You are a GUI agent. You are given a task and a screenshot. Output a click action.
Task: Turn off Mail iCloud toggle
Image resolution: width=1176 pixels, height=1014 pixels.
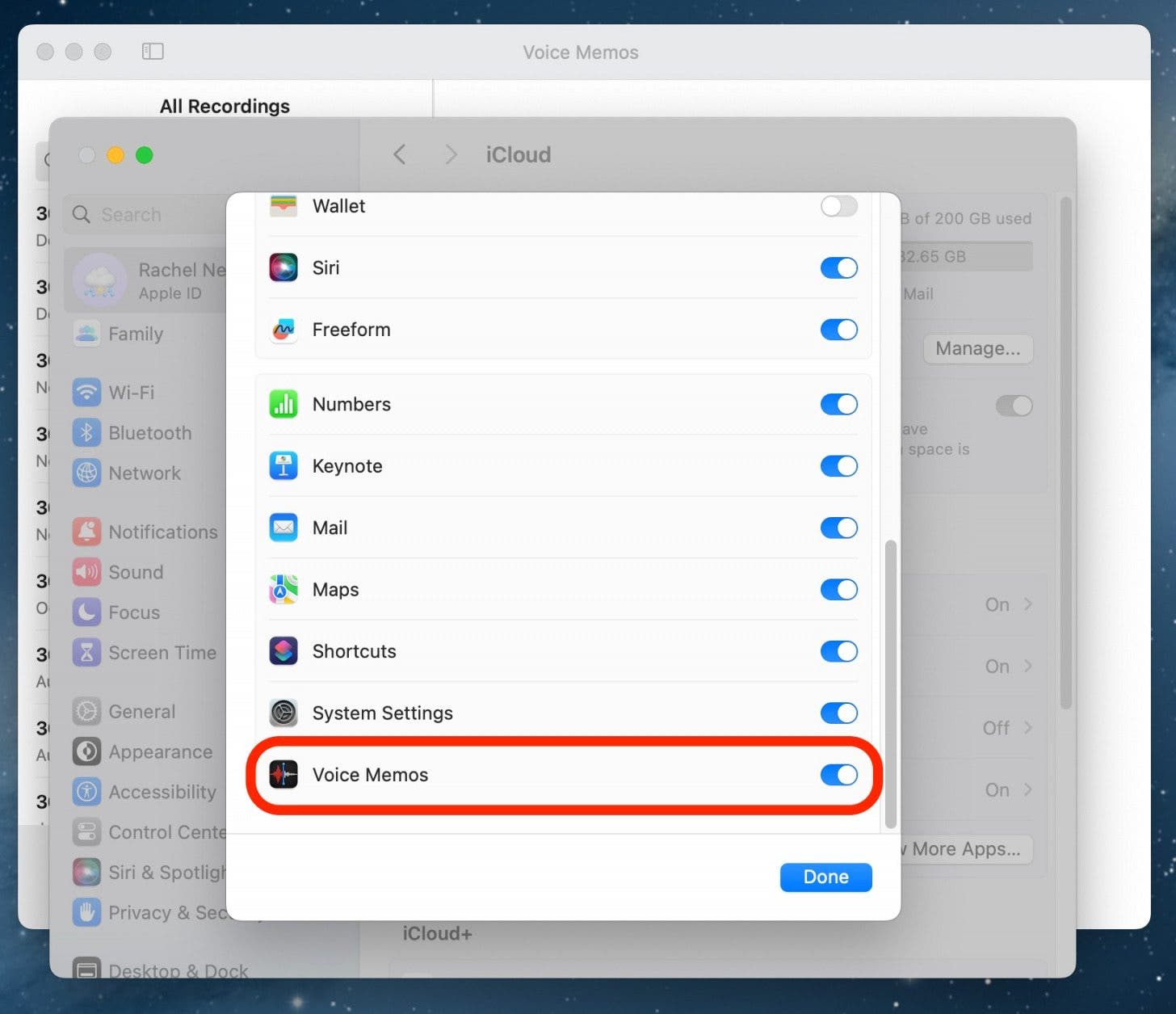click(838, 528)
